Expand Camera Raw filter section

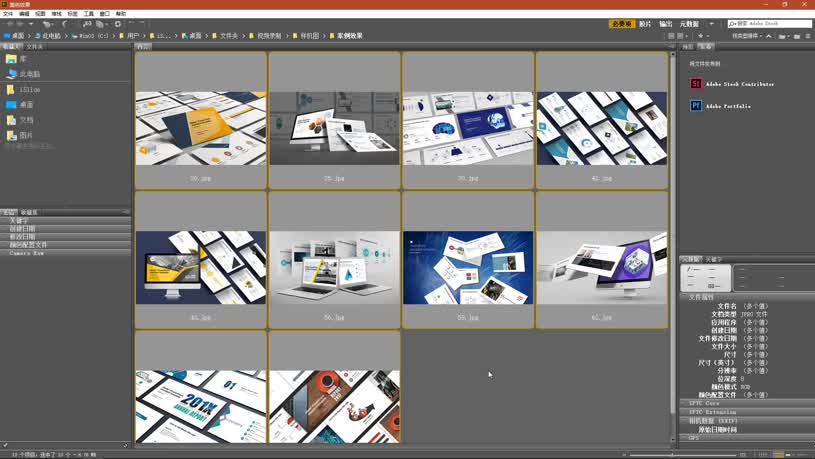(65, 253)
